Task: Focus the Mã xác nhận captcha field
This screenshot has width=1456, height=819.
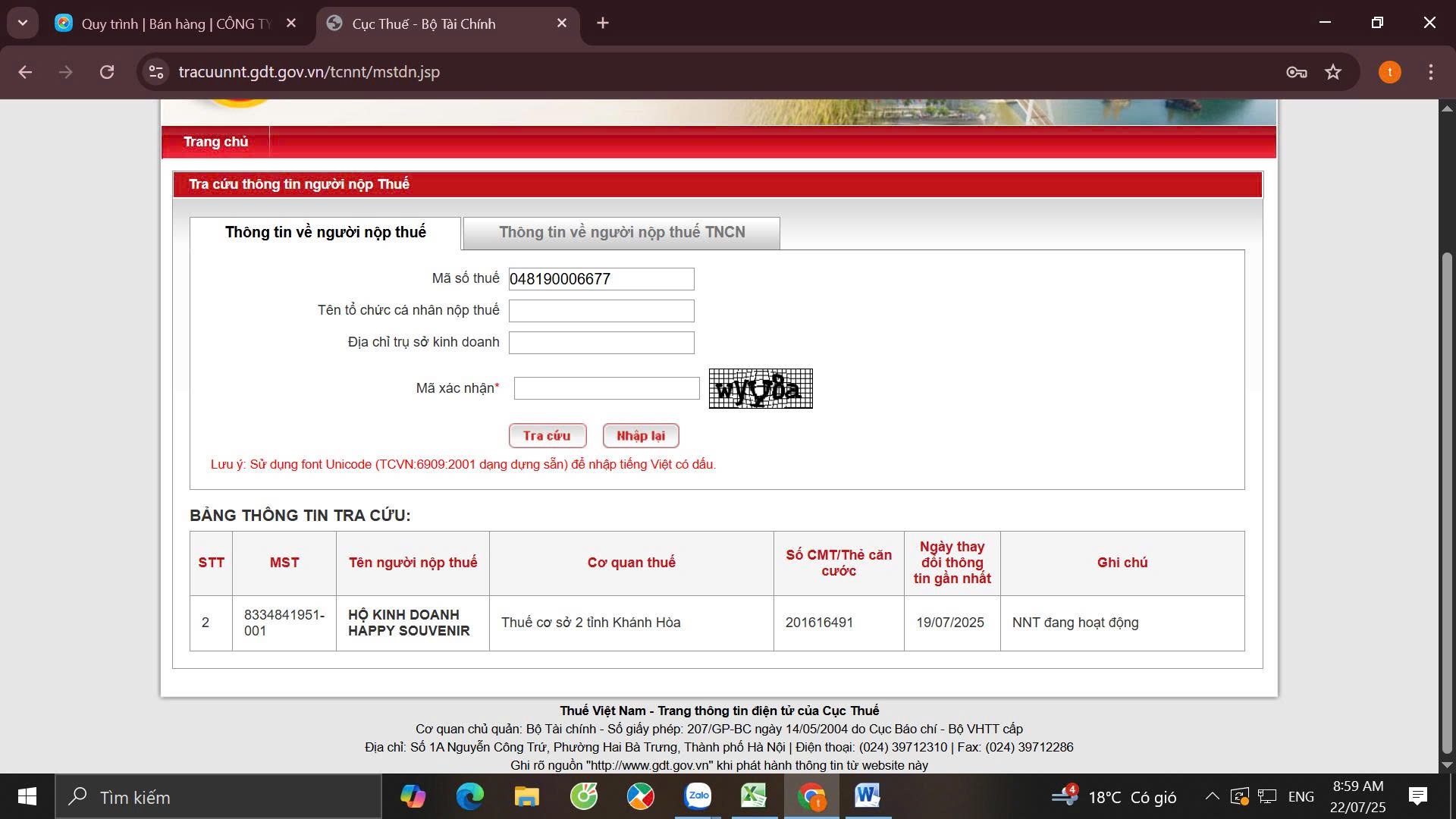Action: (x=607, y=388)
